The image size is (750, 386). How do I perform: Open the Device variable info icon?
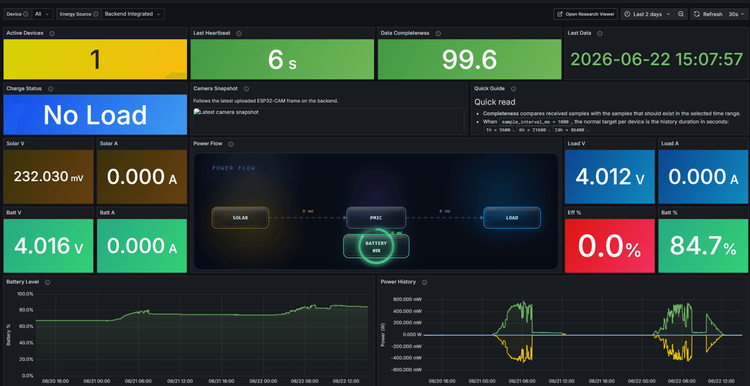point(25,14)
